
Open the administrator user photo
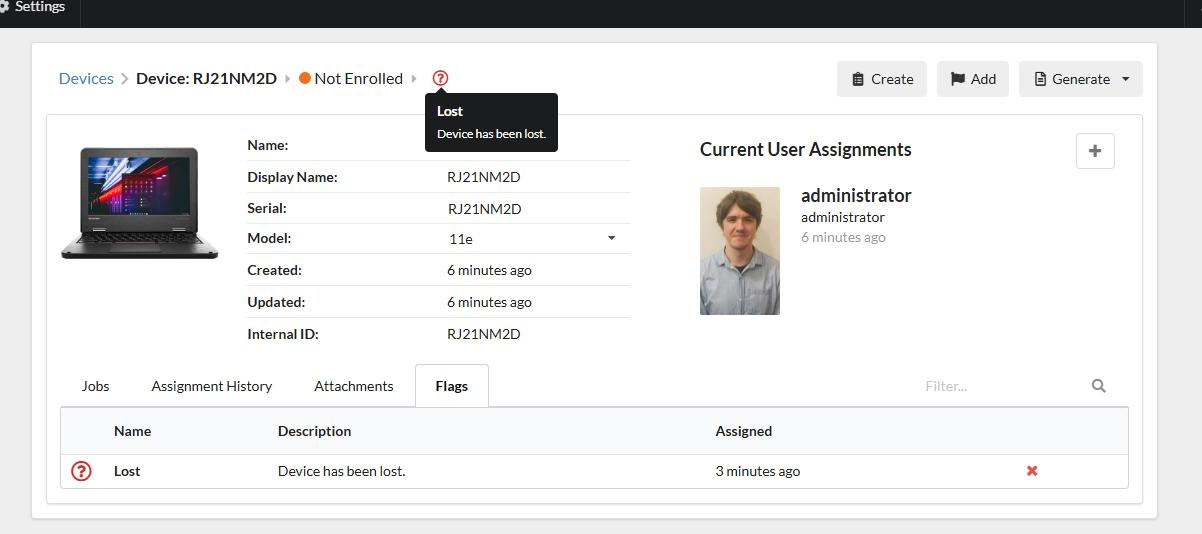click(x=740, y=251)
